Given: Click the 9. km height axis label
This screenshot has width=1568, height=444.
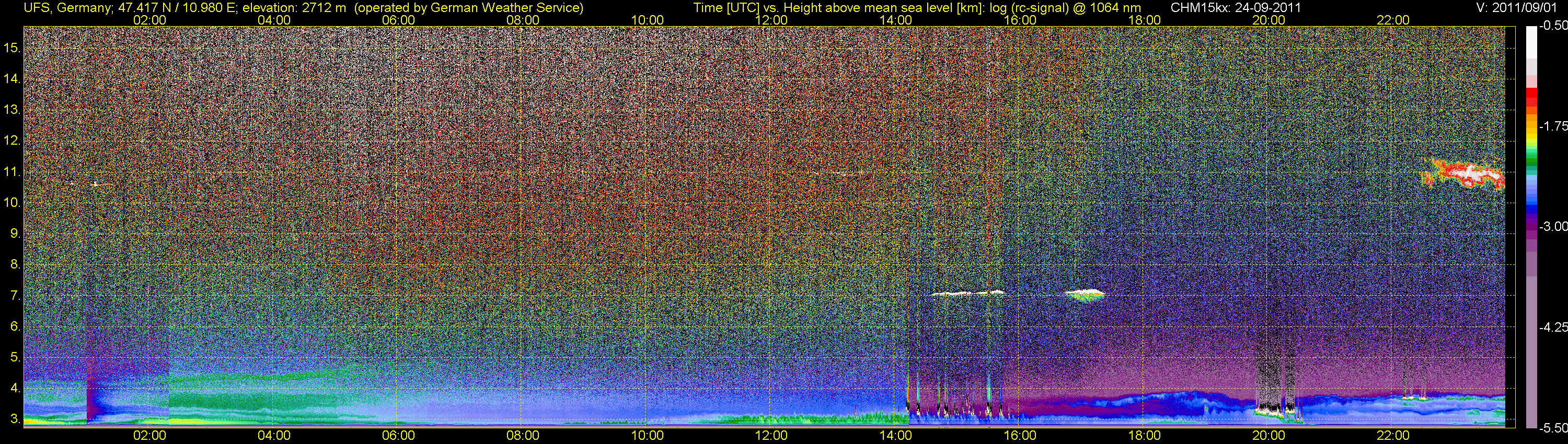Looking at the screenshot, I should click(15, 233).
